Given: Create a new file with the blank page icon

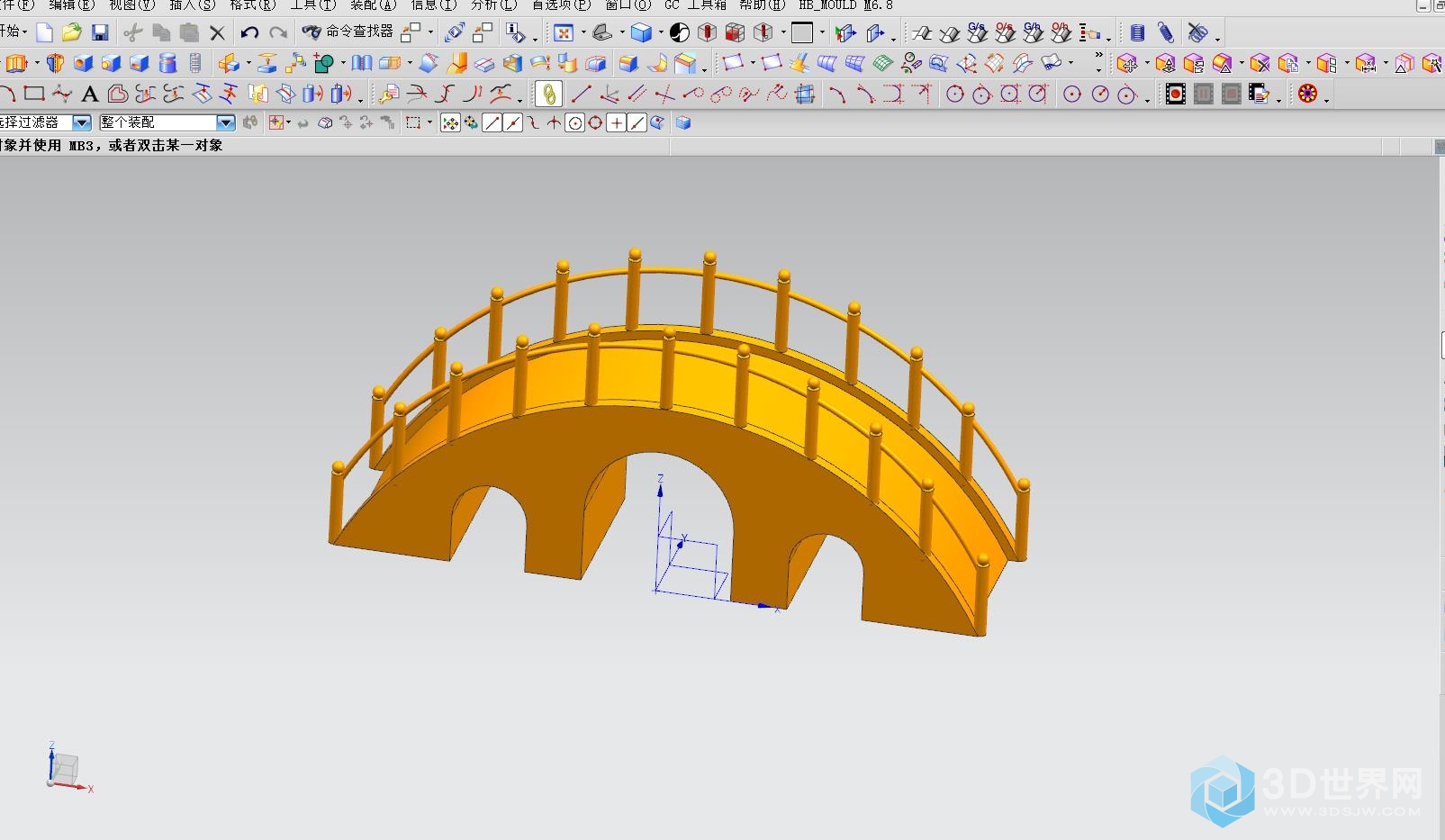Looking at the screenshot, I should click(x=44, y=33).
